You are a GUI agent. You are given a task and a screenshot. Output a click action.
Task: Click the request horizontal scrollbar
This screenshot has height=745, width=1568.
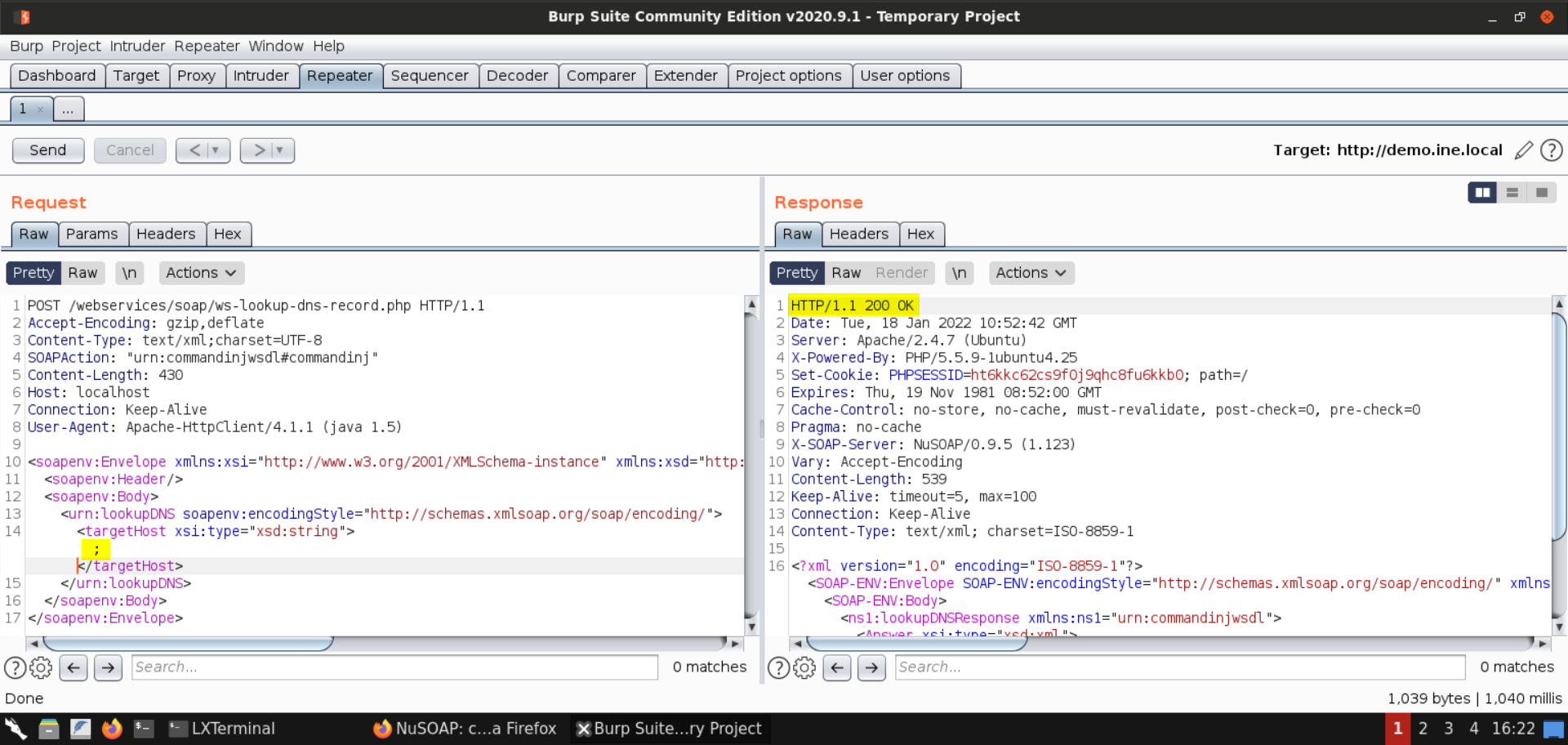[188, 644]
